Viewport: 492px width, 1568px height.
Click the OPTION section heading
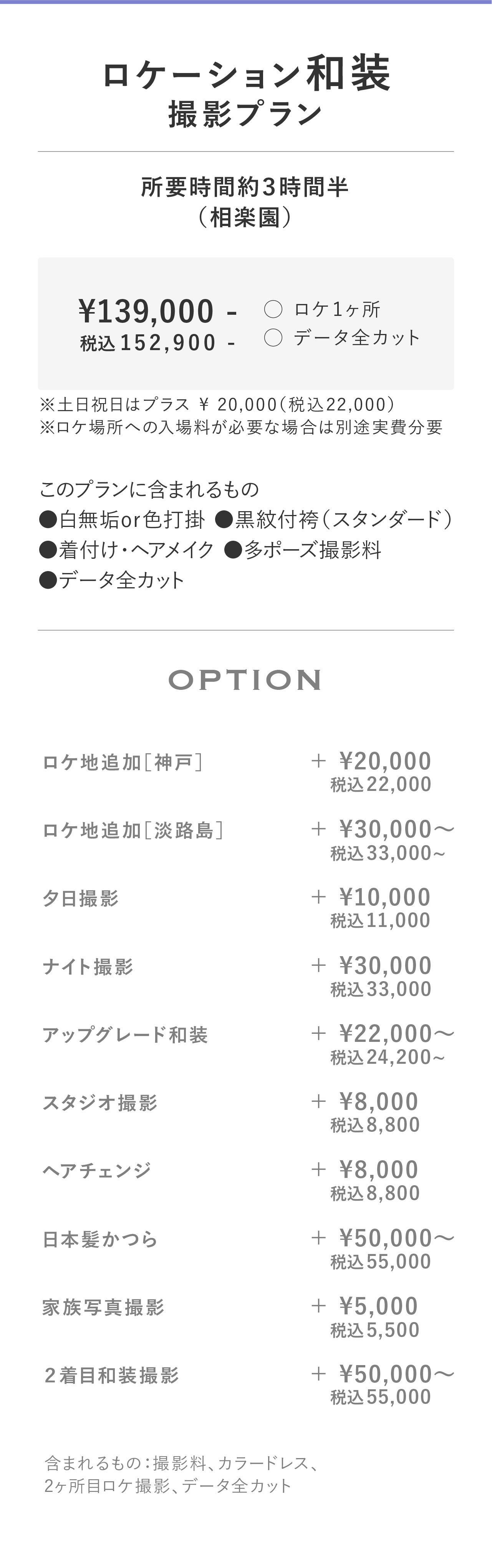tap(245, 680)
